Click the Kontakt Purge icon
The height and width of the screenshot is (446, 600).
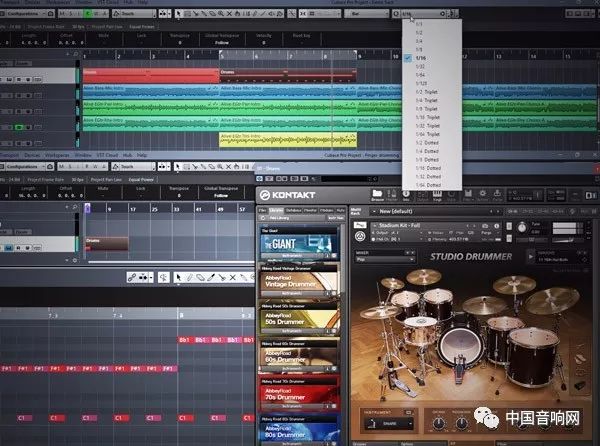(497, 195)
